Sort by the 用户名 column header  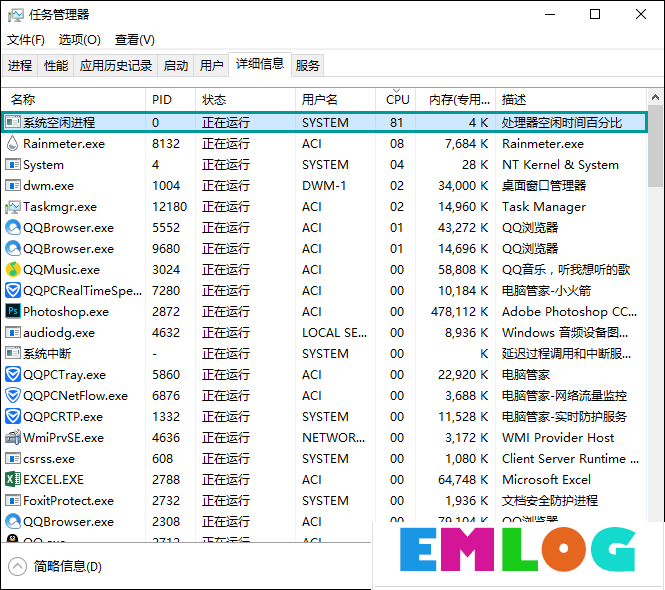coord(335,100)
